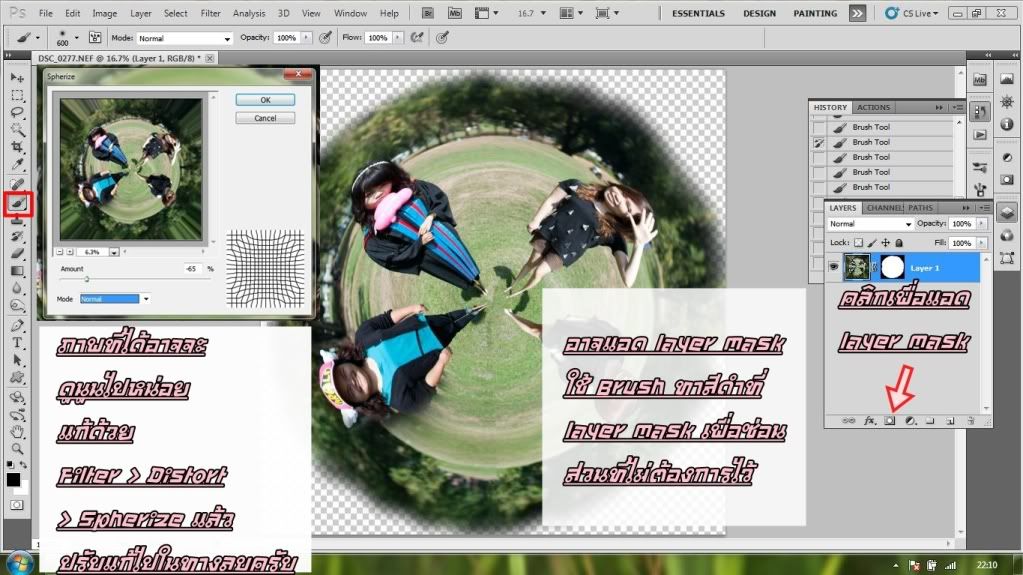This screenshot has width=1023, height=575.
Task: Switch to Design workspace
Action: (759, 13)
